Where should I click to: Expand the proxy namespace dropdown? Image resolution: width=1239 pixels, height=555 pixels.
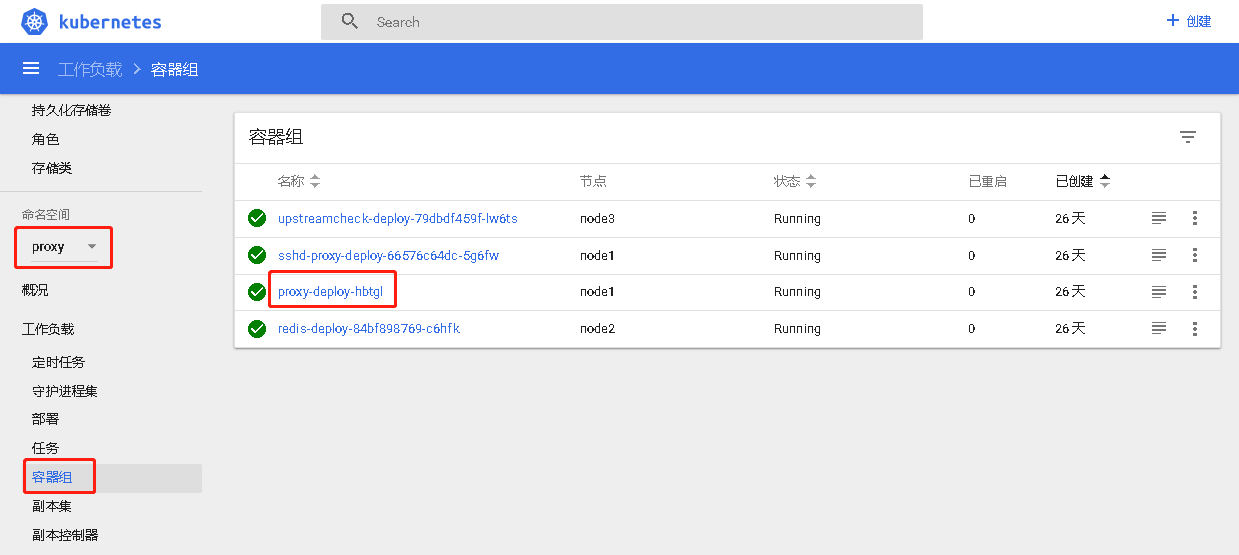(x=92, y=247)
